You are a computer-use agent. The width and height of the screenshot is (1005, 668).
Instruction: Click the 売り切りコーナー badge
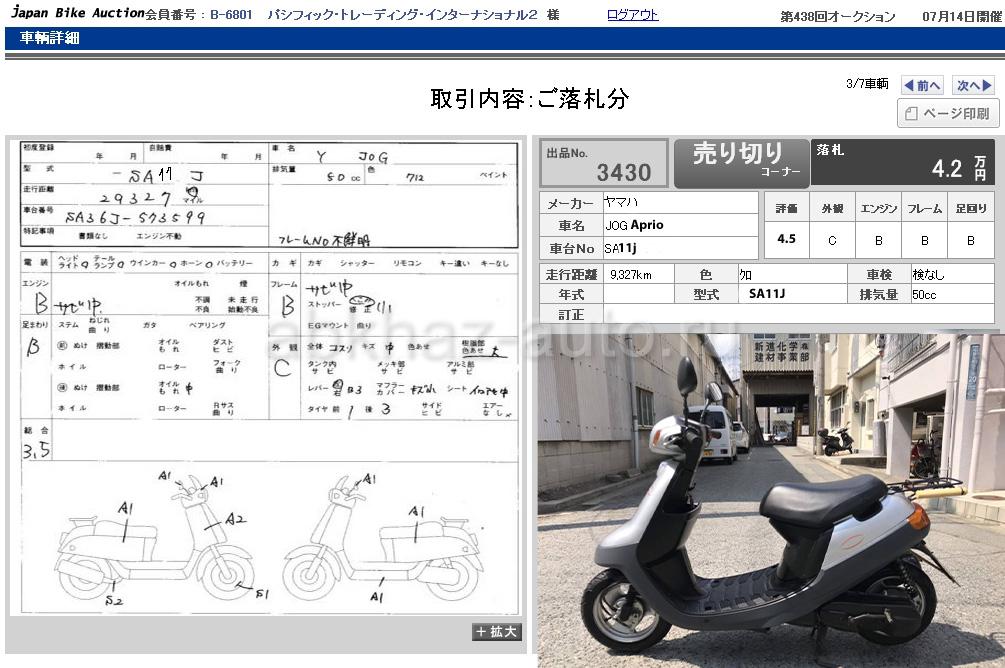(742, 163)
